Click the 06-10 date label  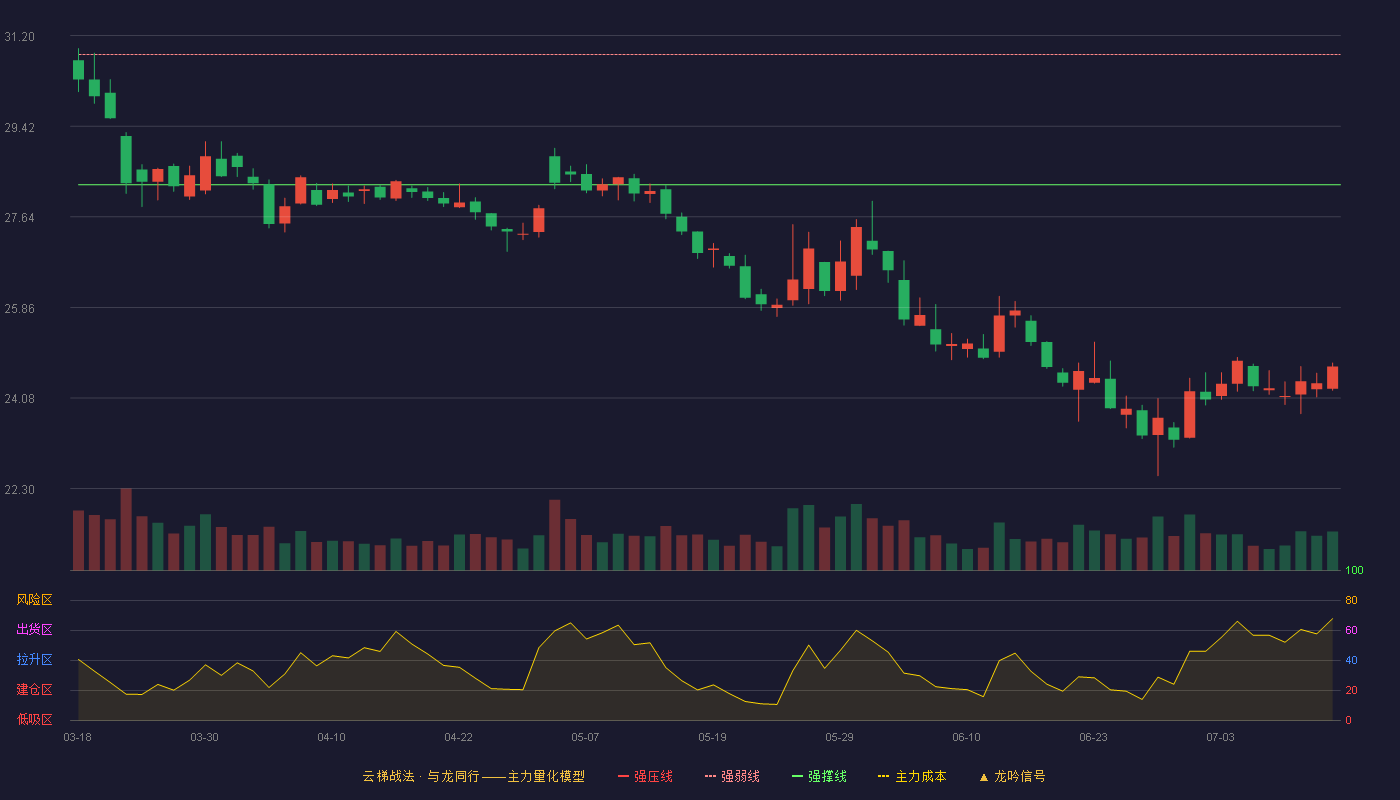966,737
